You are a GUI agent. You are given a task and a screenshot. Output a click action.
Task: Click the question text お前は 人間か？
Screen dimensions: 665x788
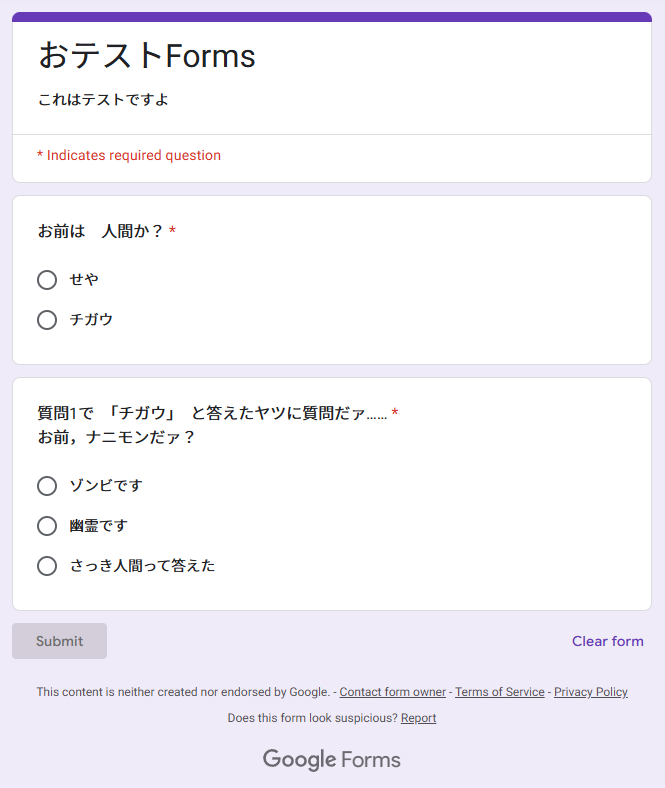[100, 232]
